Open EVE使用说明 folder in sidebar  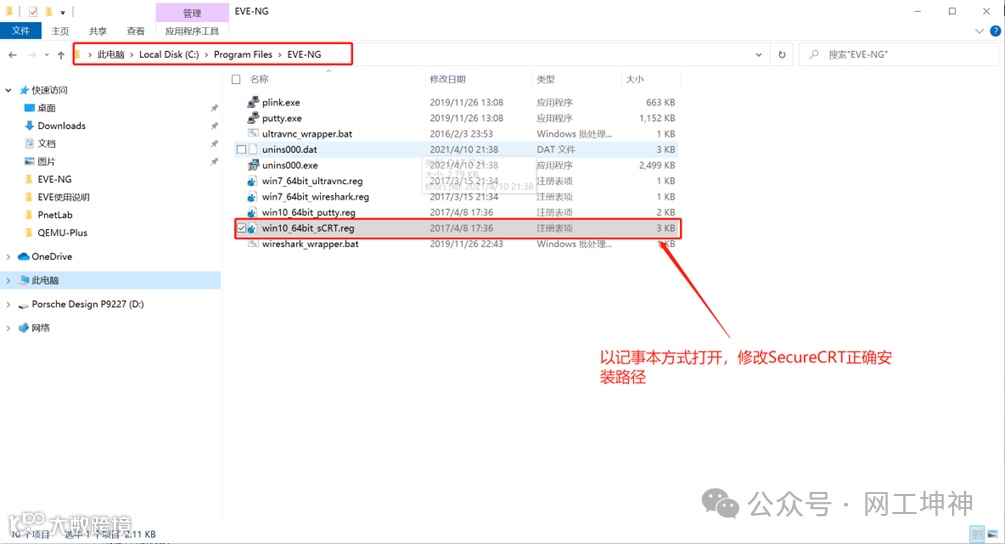[63, 197]
